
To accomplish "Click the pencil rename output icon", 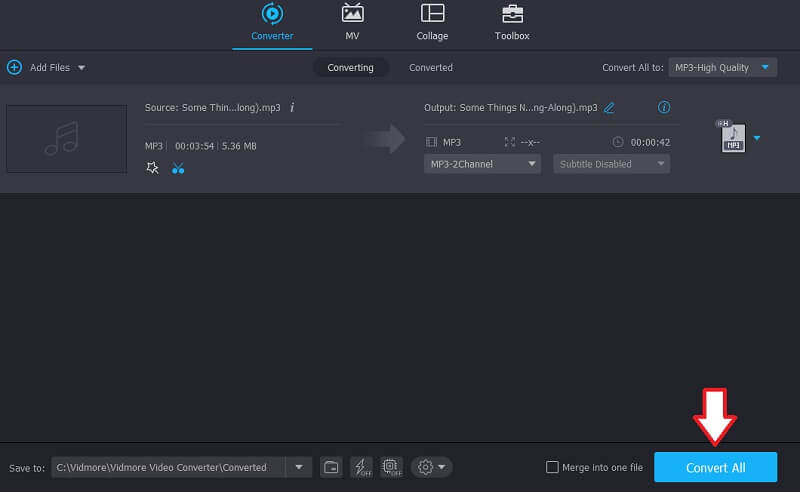I will 609,107.
